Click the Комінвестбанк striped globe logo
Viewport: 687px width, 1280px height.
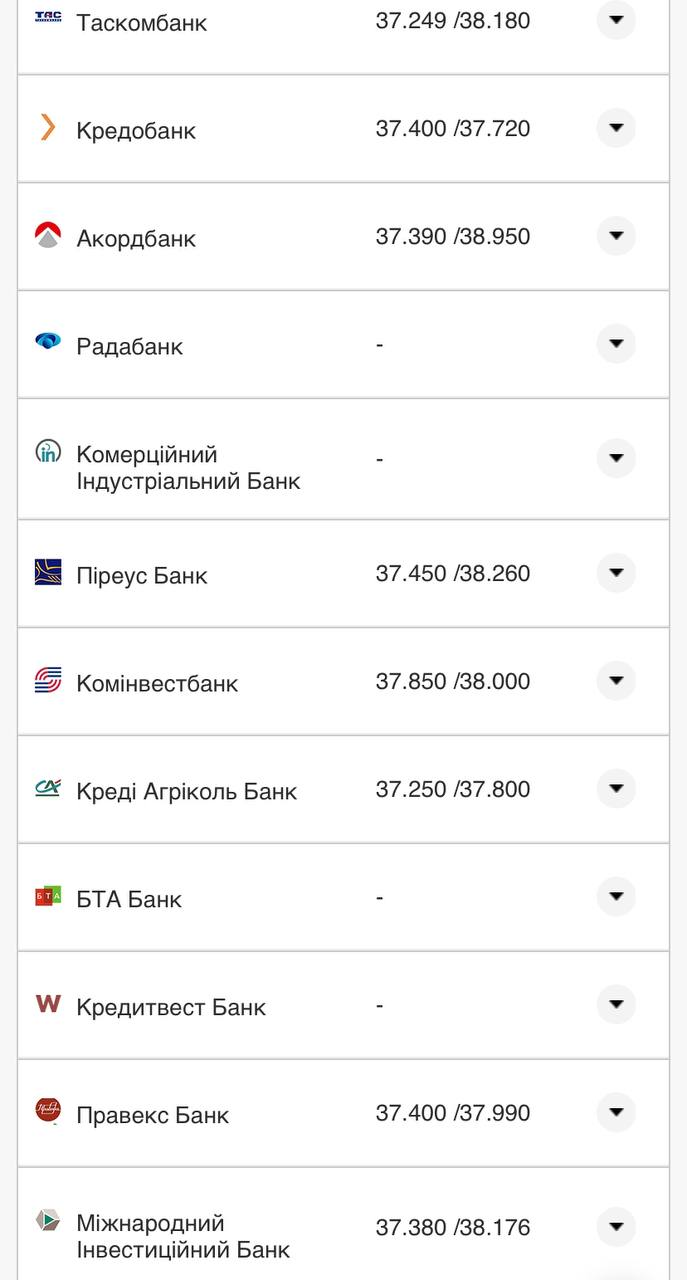(47, 681)
